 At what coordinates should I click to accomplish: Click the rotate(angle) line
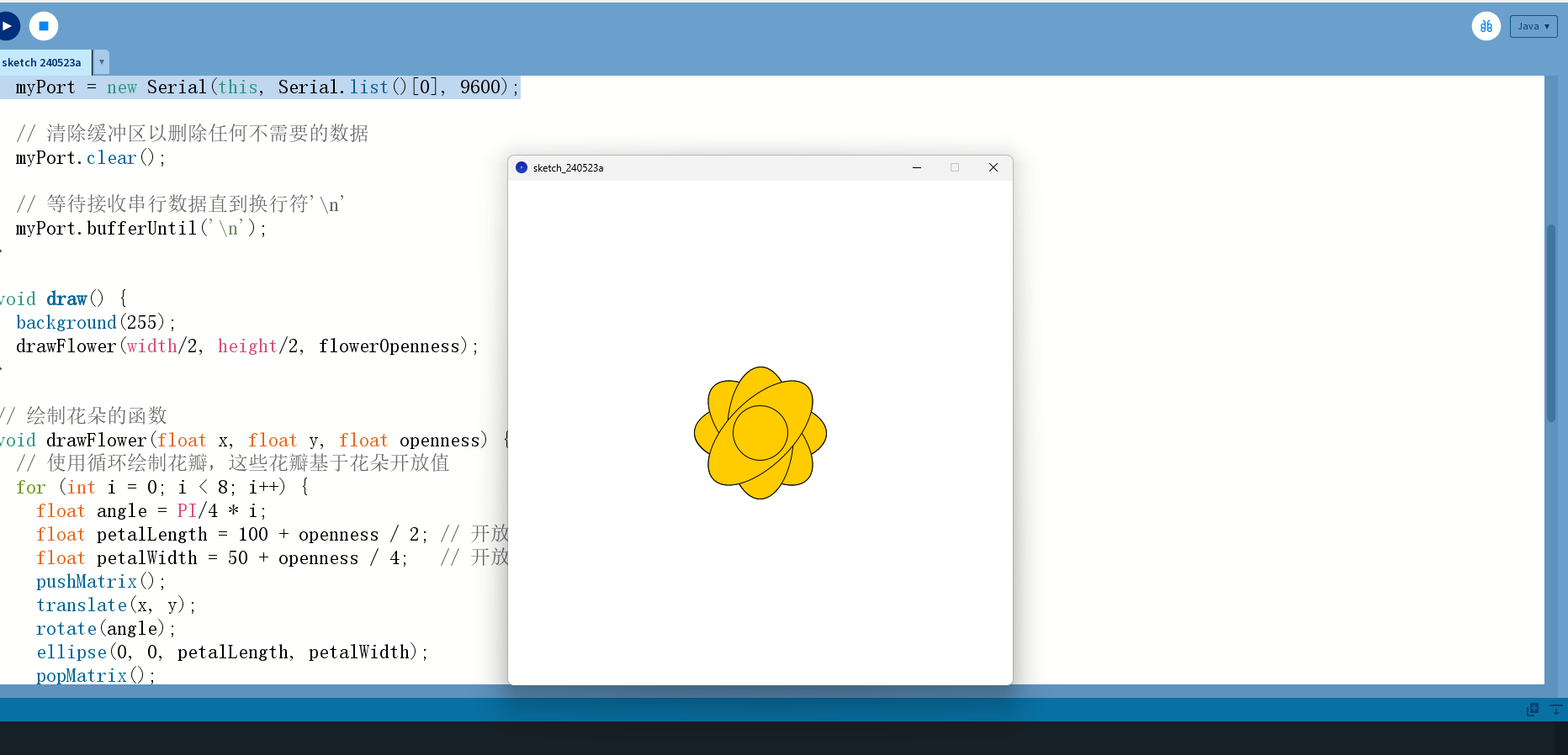[106, 629]
